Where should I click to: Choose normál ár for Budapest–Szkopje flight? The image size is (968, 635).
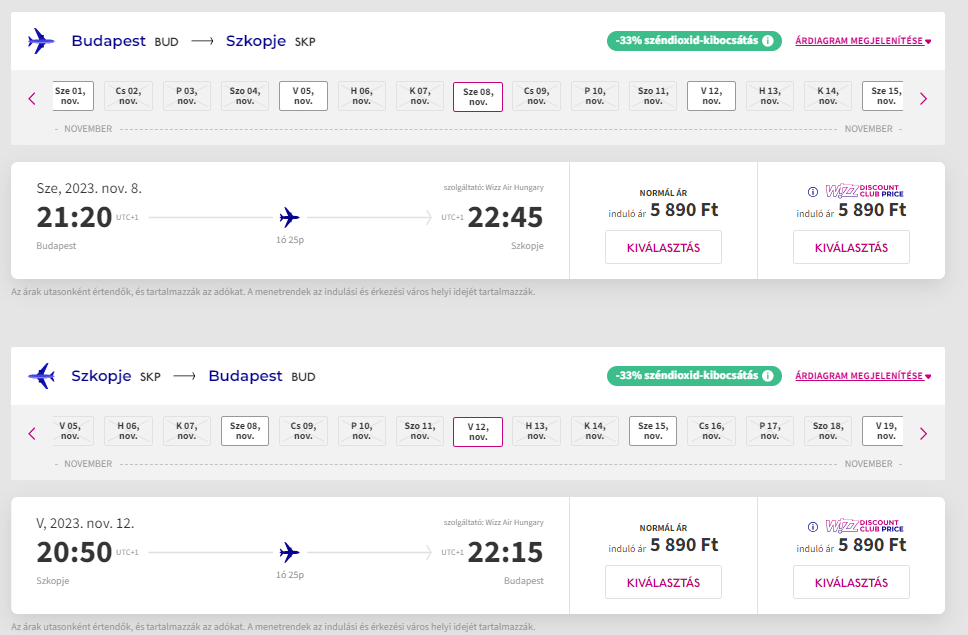(663, 247)
